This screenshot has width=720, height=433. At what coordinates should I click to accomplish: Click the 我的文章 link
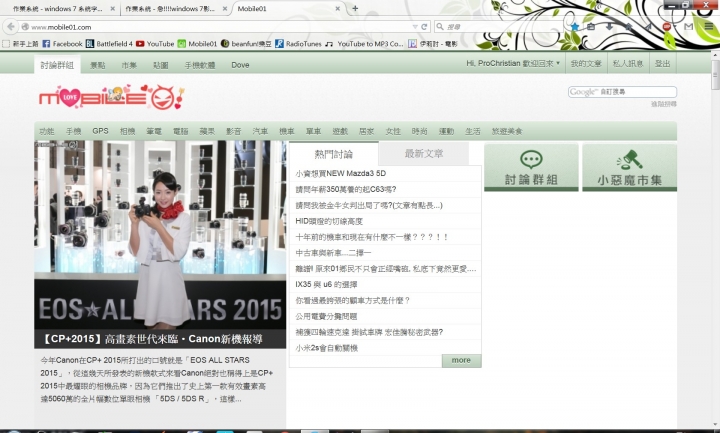(585, 63)
